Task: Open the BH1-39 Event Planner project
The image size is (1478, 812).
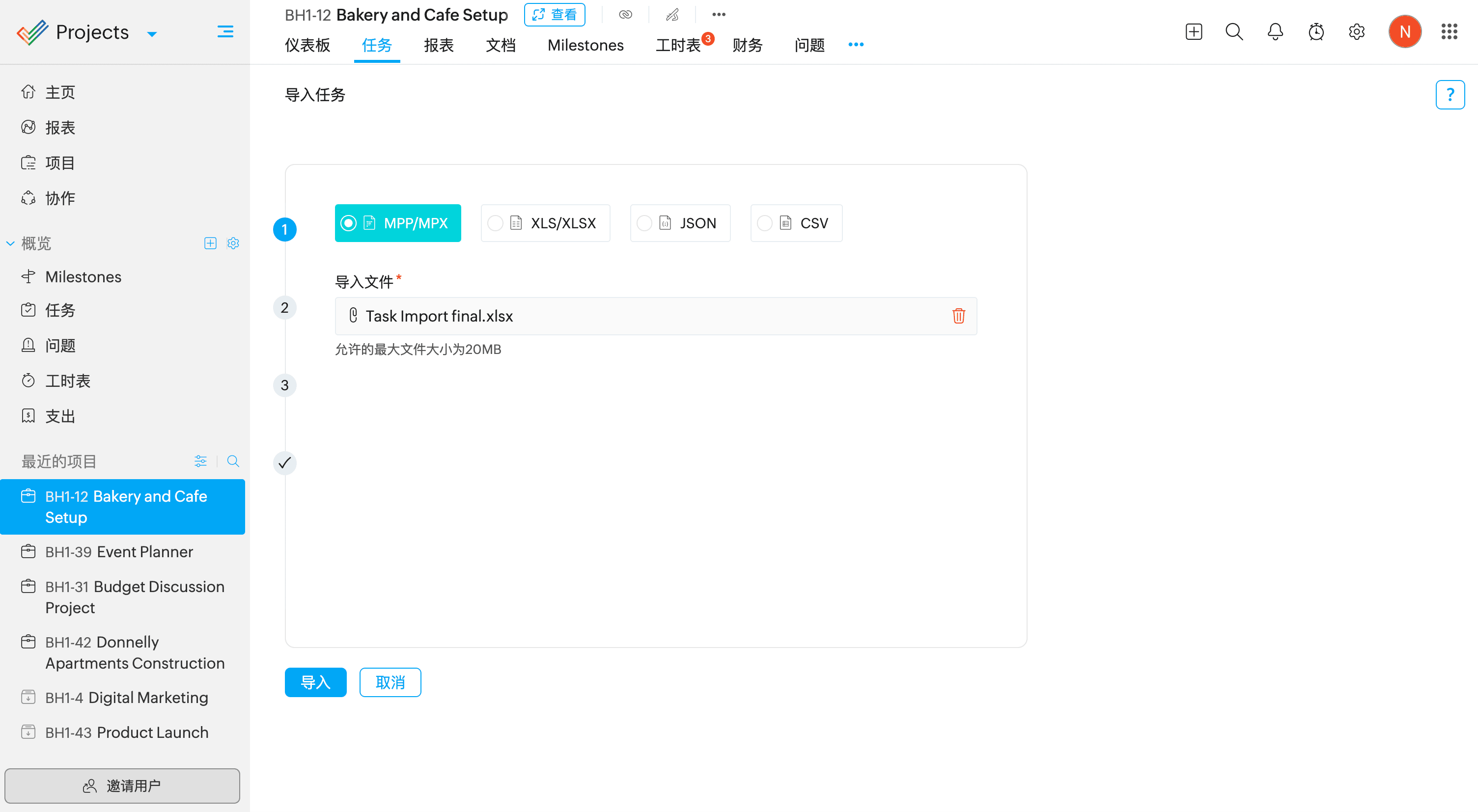Action: [x=119, y=552]
